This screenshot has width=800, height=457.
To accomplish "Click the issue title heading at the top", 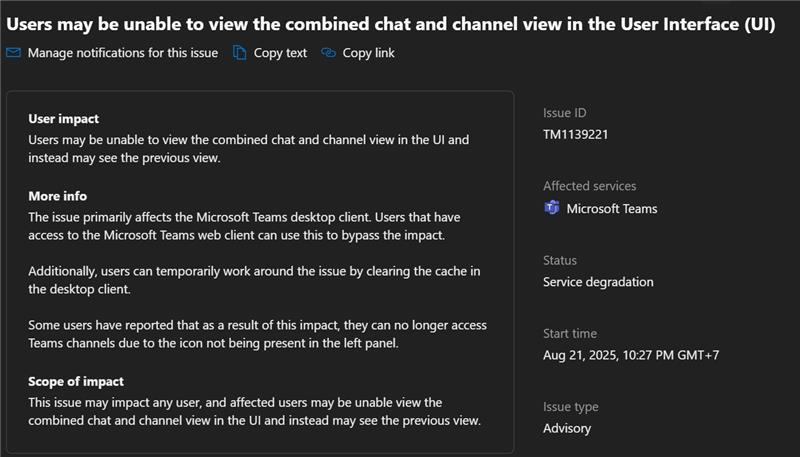I will click(x=391, y=22).
